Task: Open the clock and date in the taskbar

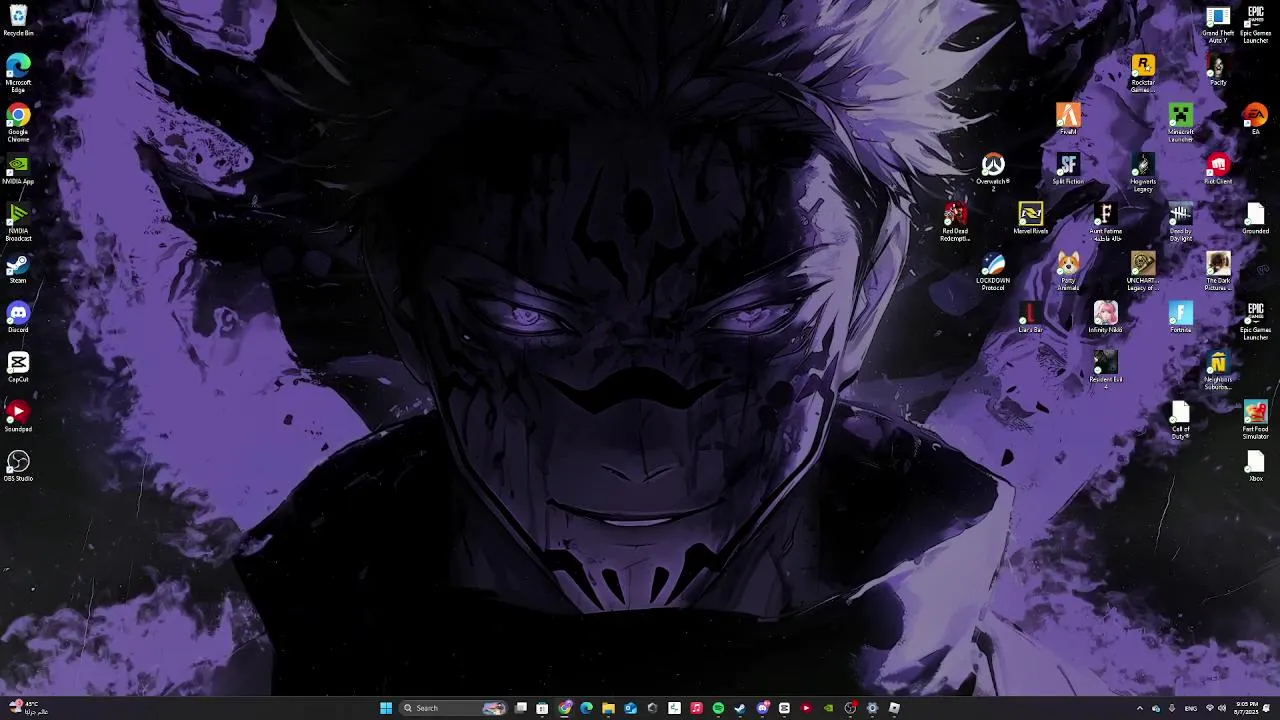Action: click(1247, 708)
